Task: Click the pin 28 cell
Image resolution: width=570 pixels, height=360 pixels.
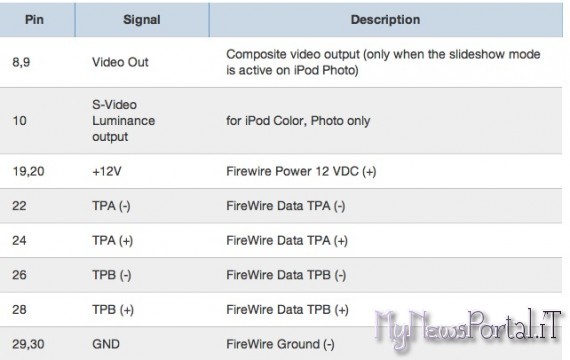Action: point(19,309)
